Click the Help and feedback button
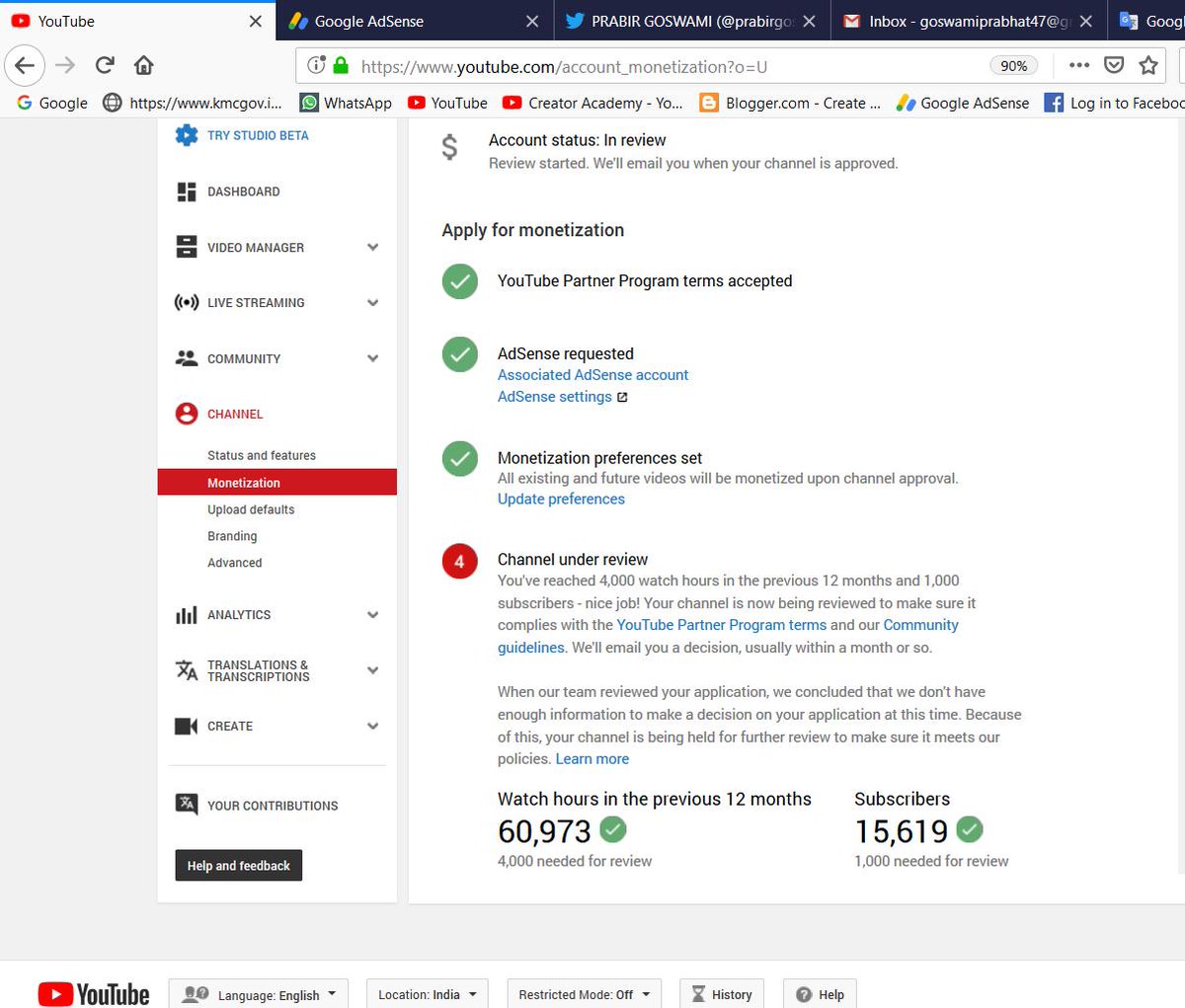The height and width of the screenshot is (1008, 1185). (x=239, y=865)
